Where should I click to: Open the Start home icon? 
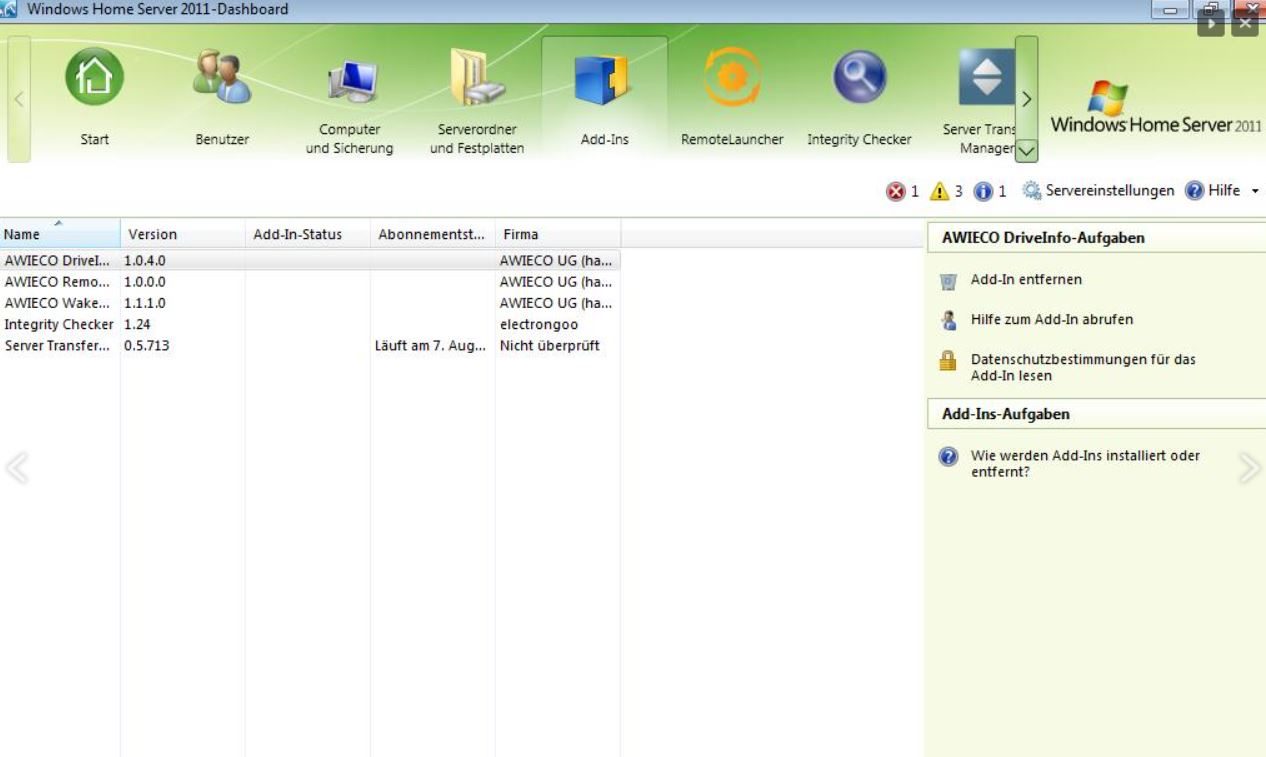tap(95, 78)
